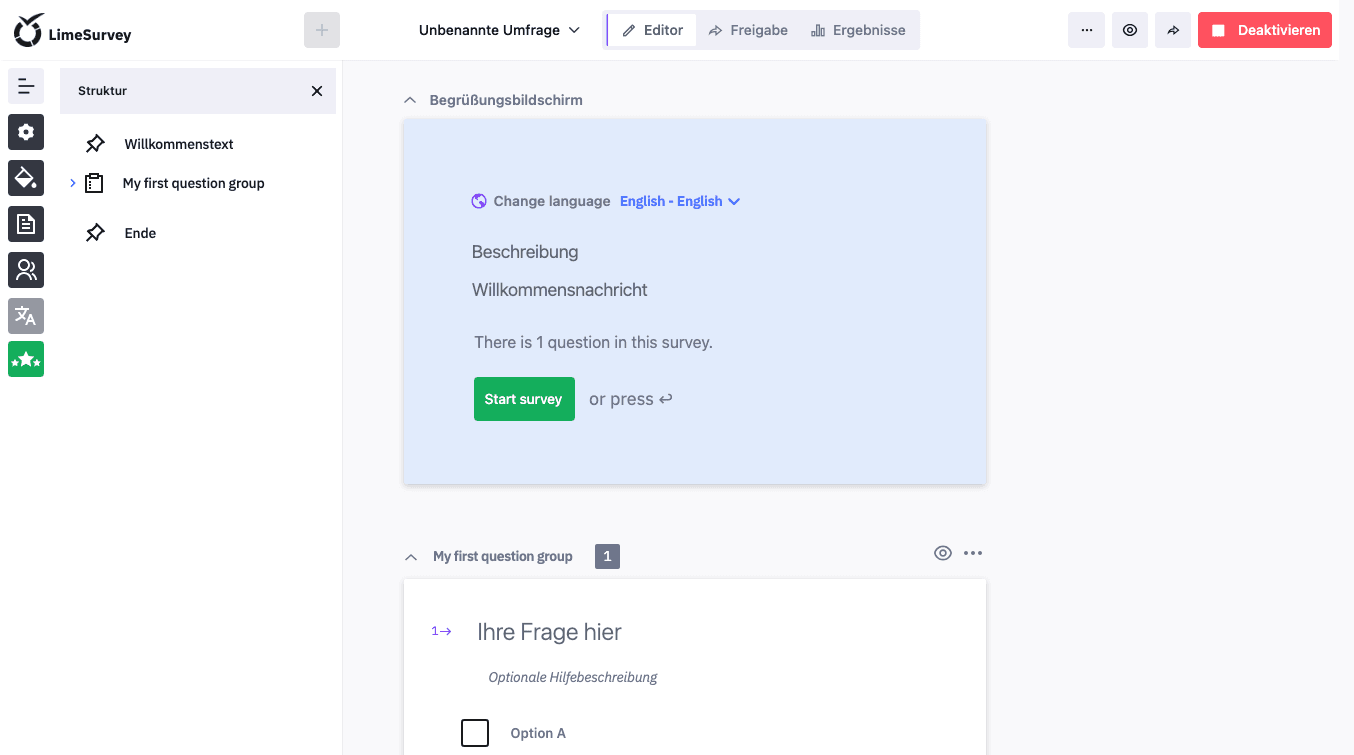
Task: Open the Unbenannte Umfrage survey dropdown
Action: [x=499, y=30]
